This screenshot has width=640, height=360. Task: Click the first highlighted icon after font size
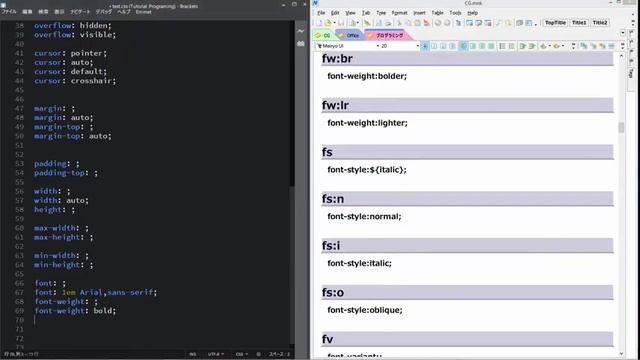pyautogui.click(x=425, y=46)
